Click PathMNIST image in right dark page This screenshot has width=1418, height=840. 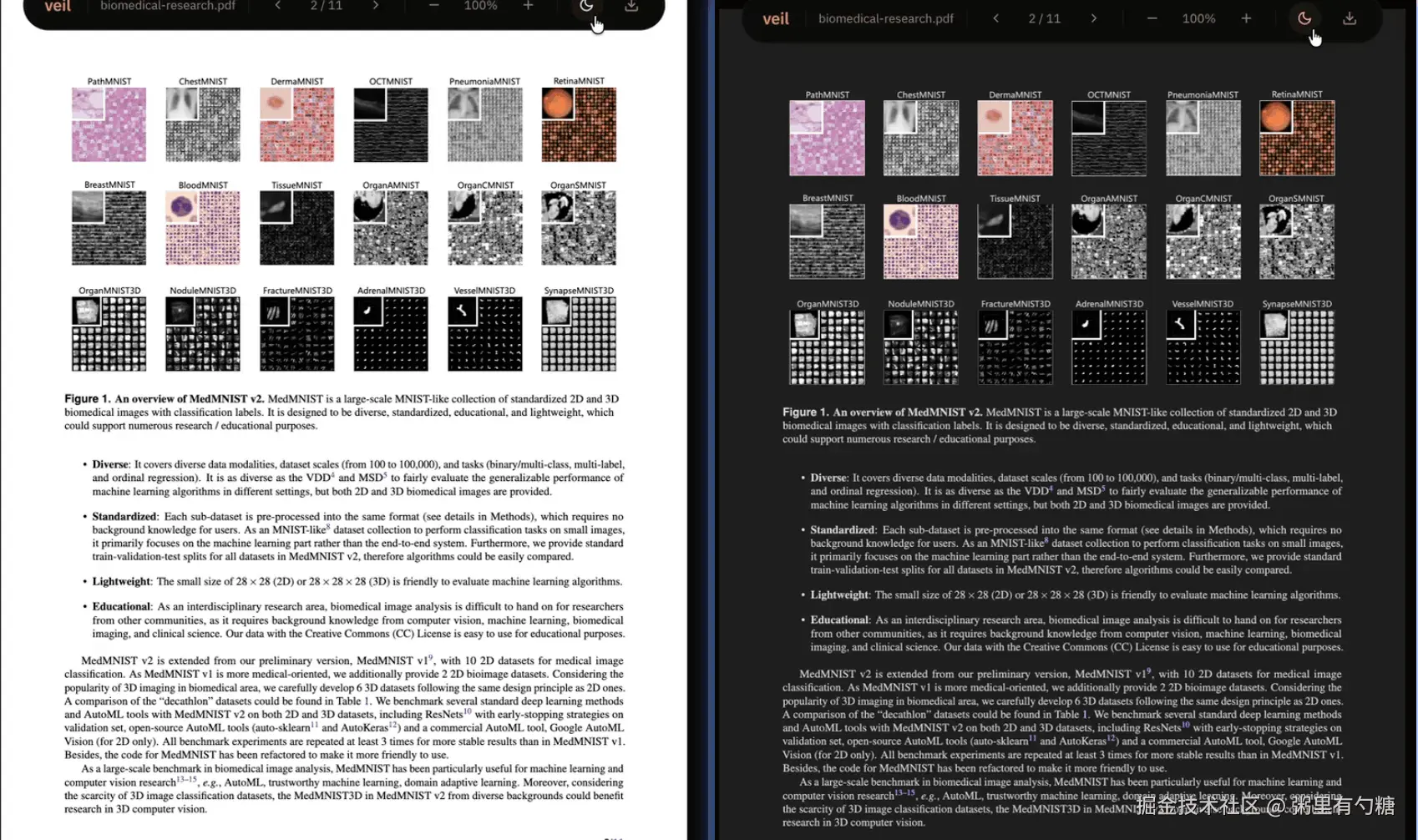click(x=827, y=138)
